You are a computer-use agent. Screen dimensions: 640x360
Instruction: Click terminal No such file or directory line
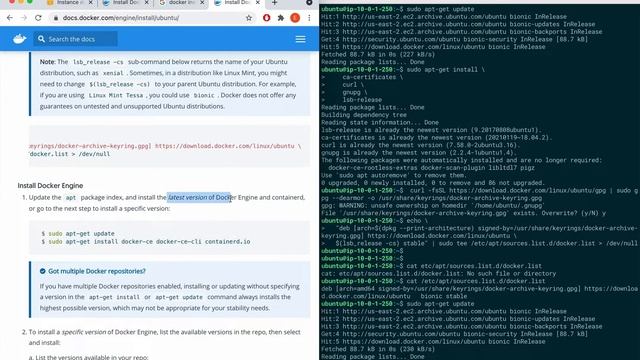tap(438, 273)
